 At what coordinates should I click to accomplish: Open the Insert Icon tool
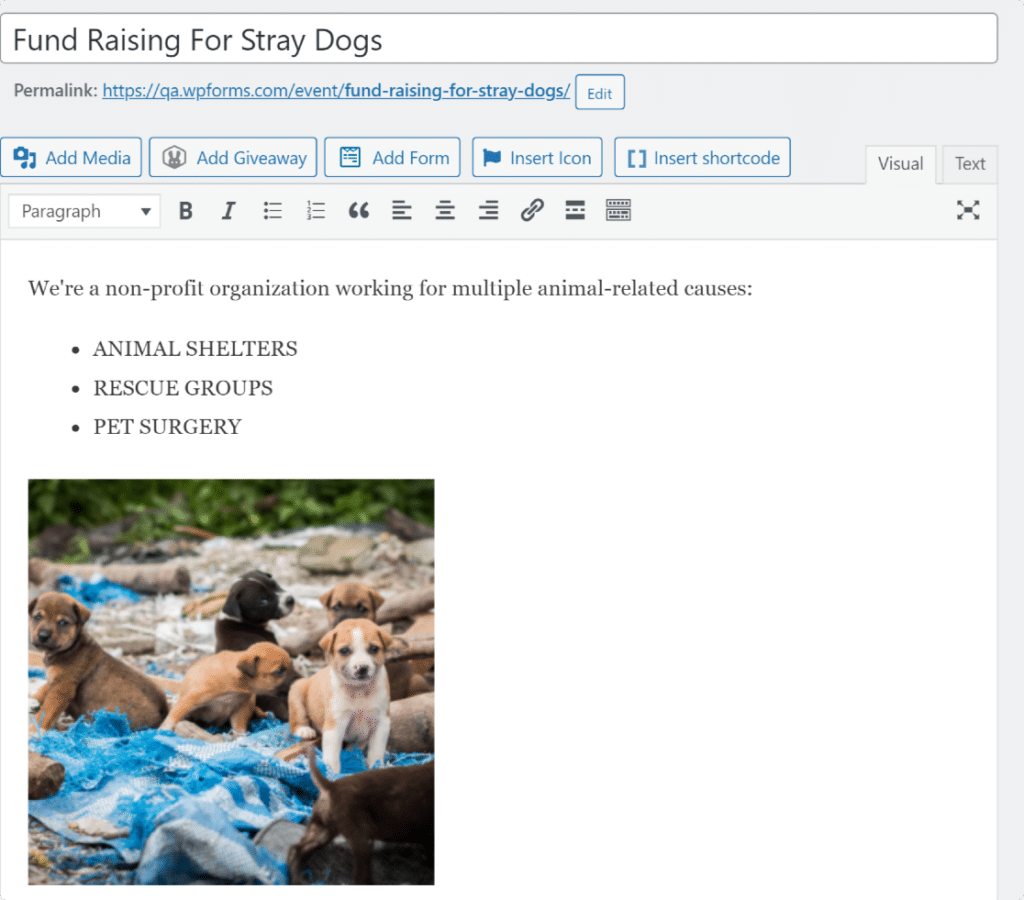[537, 157]
